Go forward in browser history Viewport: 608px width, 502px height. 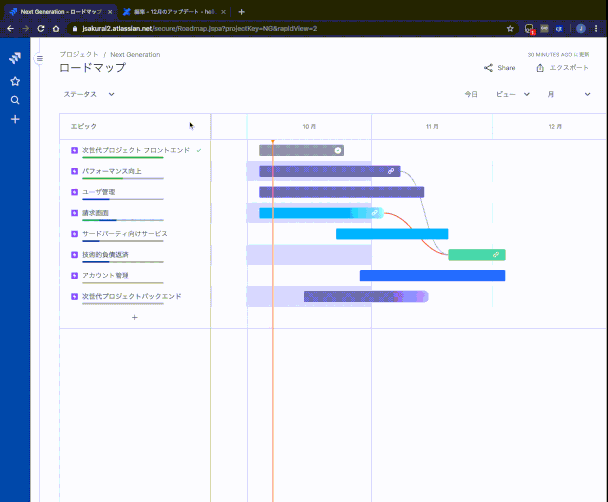click(x=26, y=29)
